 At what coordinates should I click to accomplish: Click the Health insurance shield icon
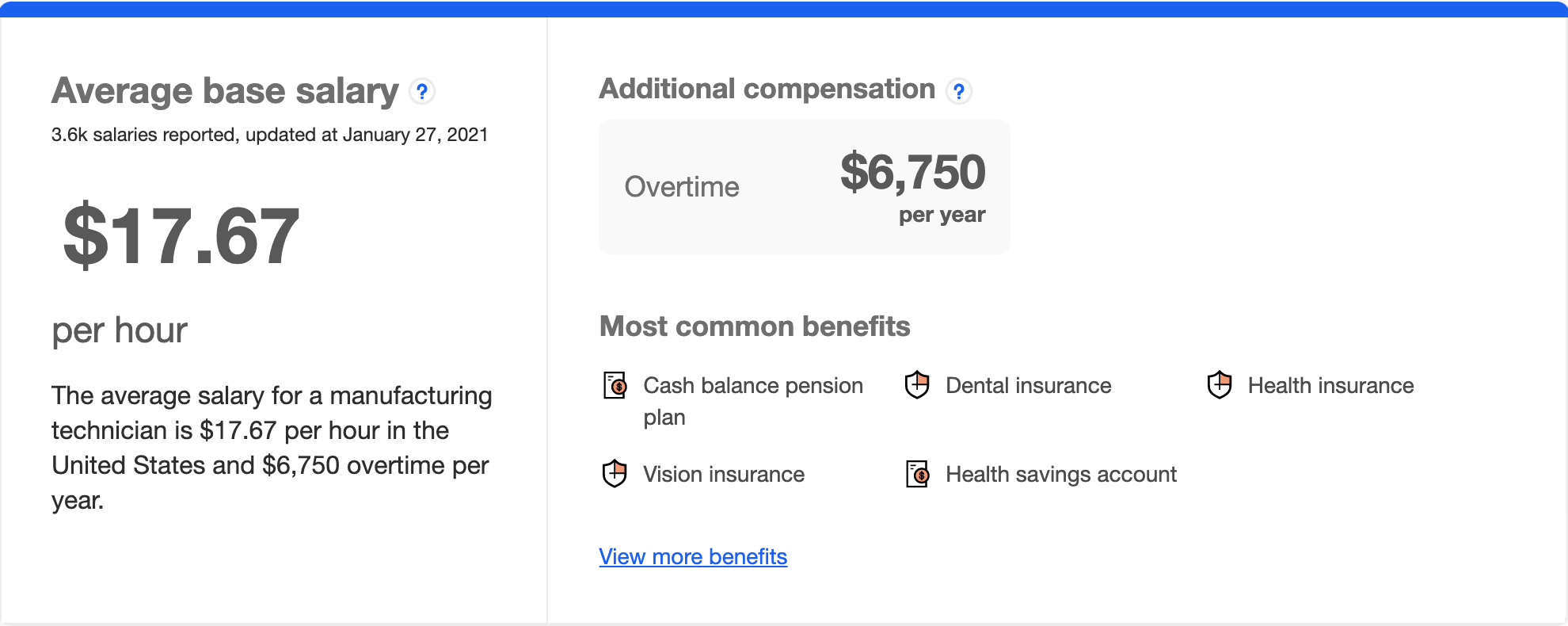coord(1220,385)
